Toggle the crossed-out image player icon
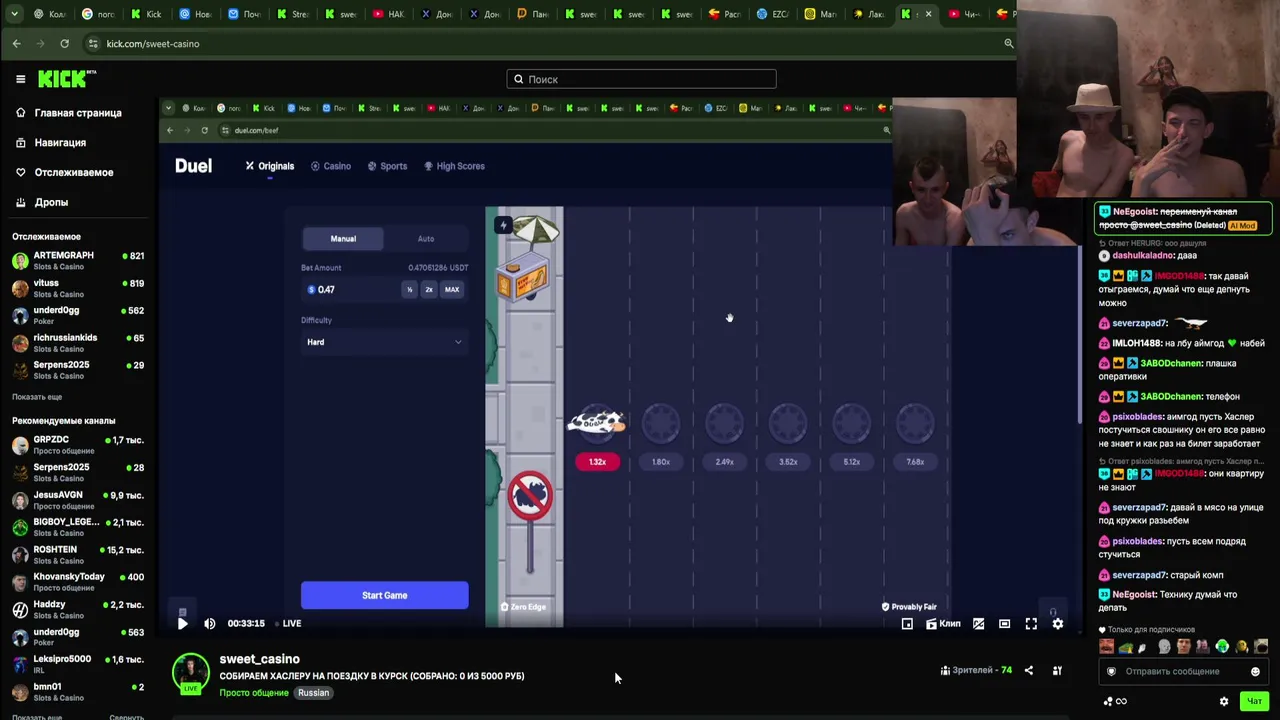The image size is (1280, 720). 978,623
